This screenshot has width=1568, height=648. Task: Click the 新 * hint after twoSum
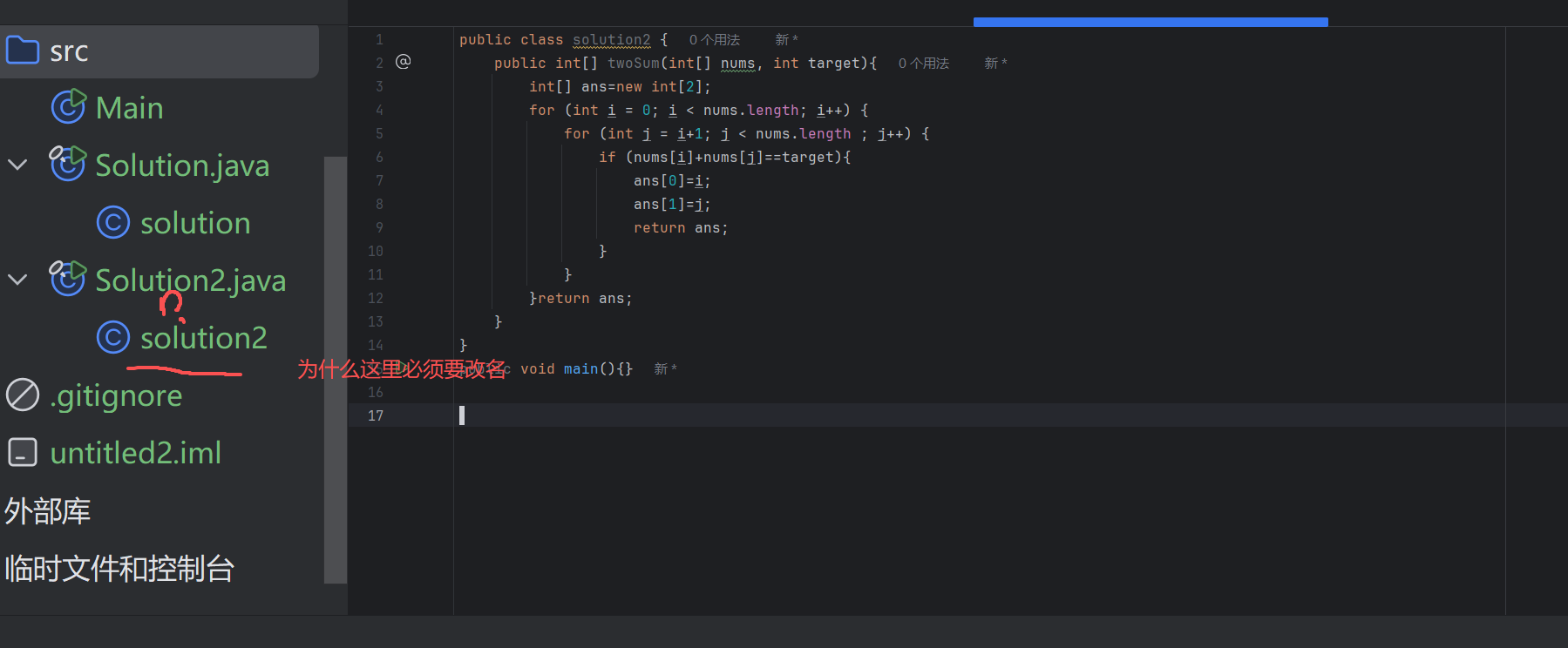pyautogui.click(x=995, y=64)
